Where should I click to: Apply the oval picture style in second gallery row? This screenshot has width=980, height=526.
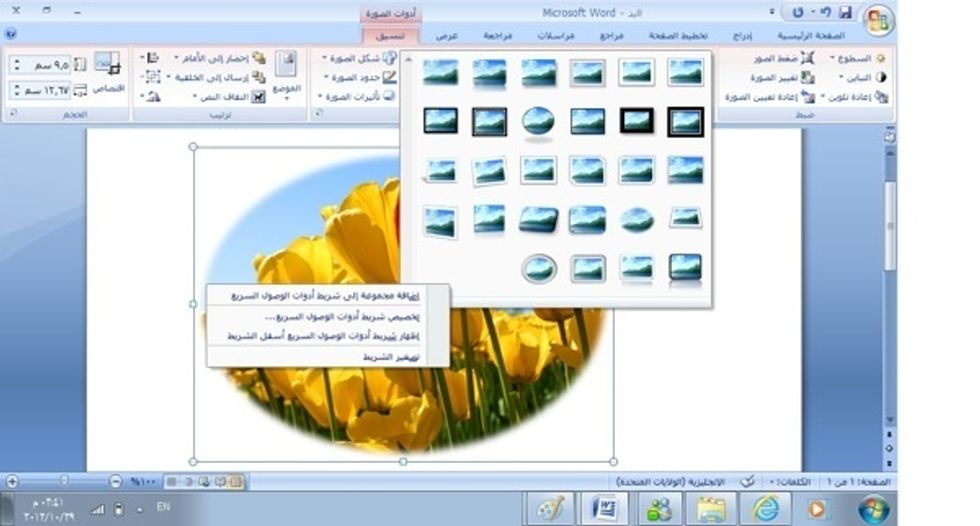pyautogui.click(x=538, y=121)
